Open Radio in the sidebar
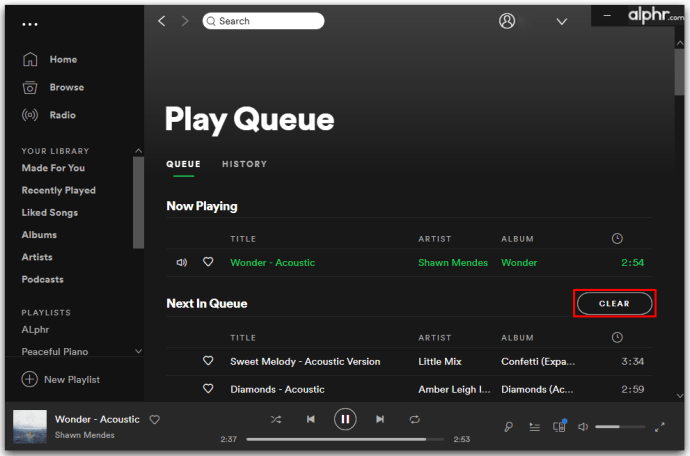Screen dimensions: 690x456 (62, 115)
